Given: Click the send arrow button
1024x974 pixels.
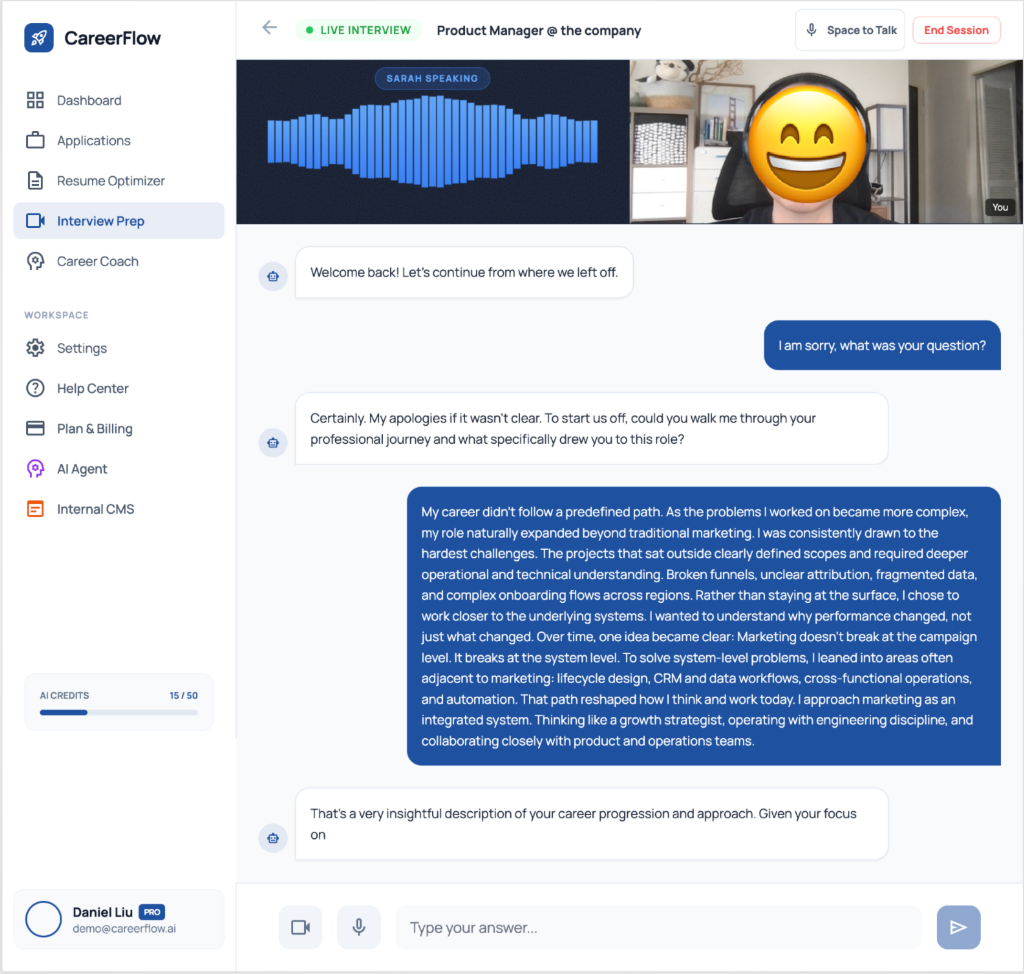Looking at the screenshot, I should [958, 927].
